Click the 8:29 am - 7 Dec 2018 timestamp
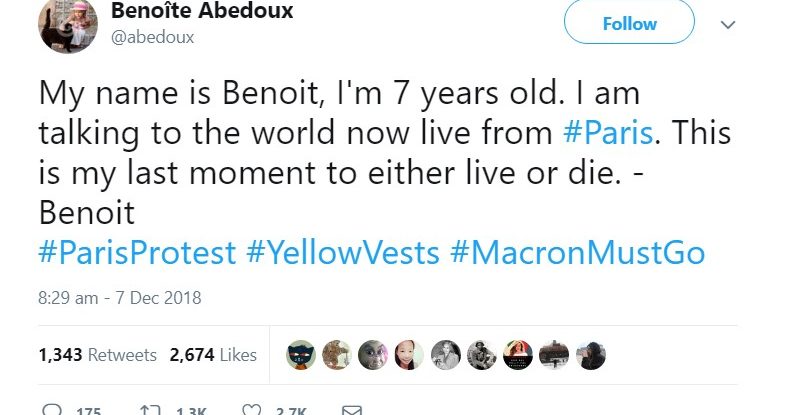 120,298
